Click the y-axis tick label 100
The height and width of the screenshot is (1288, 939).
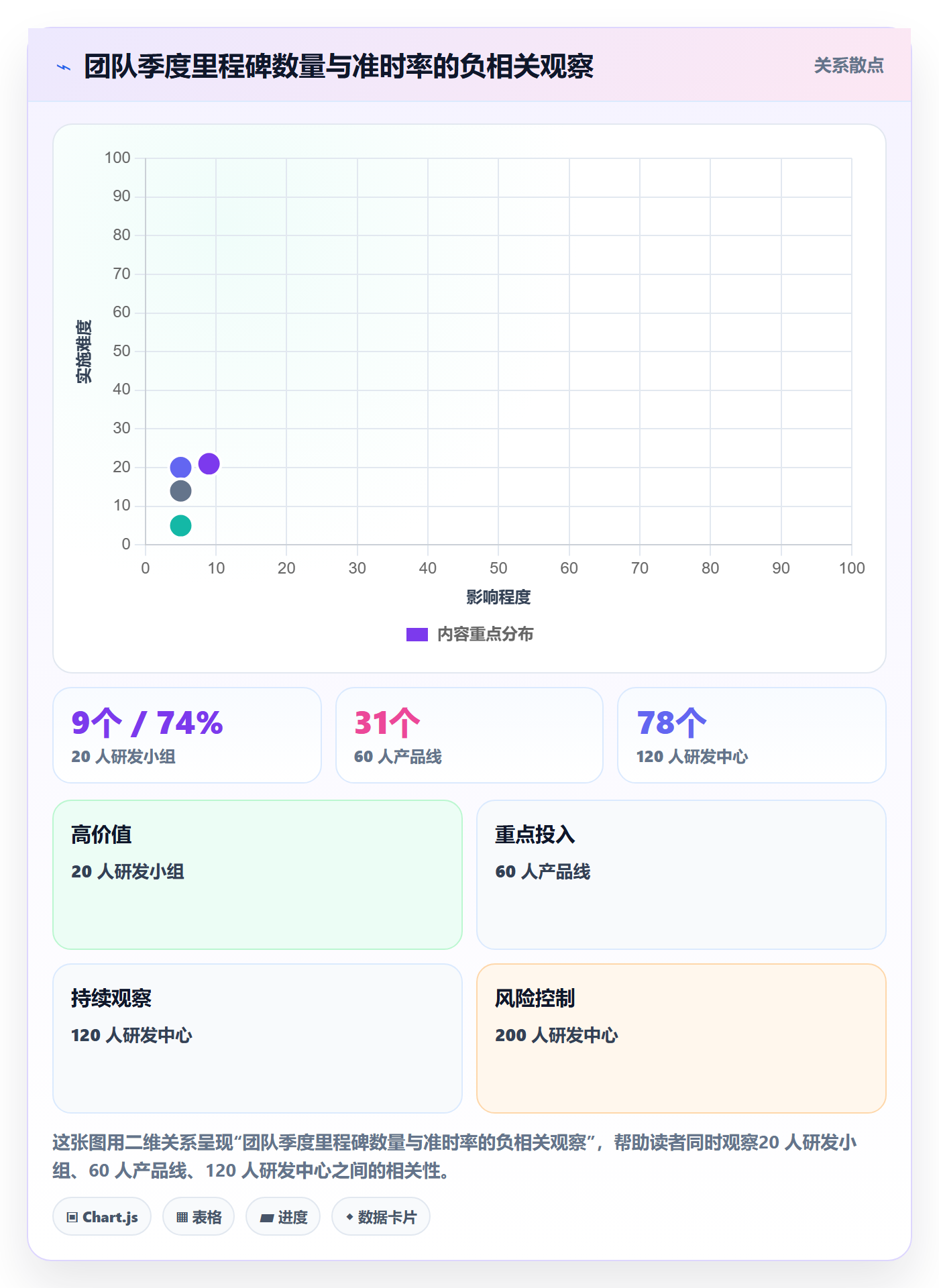117,158
